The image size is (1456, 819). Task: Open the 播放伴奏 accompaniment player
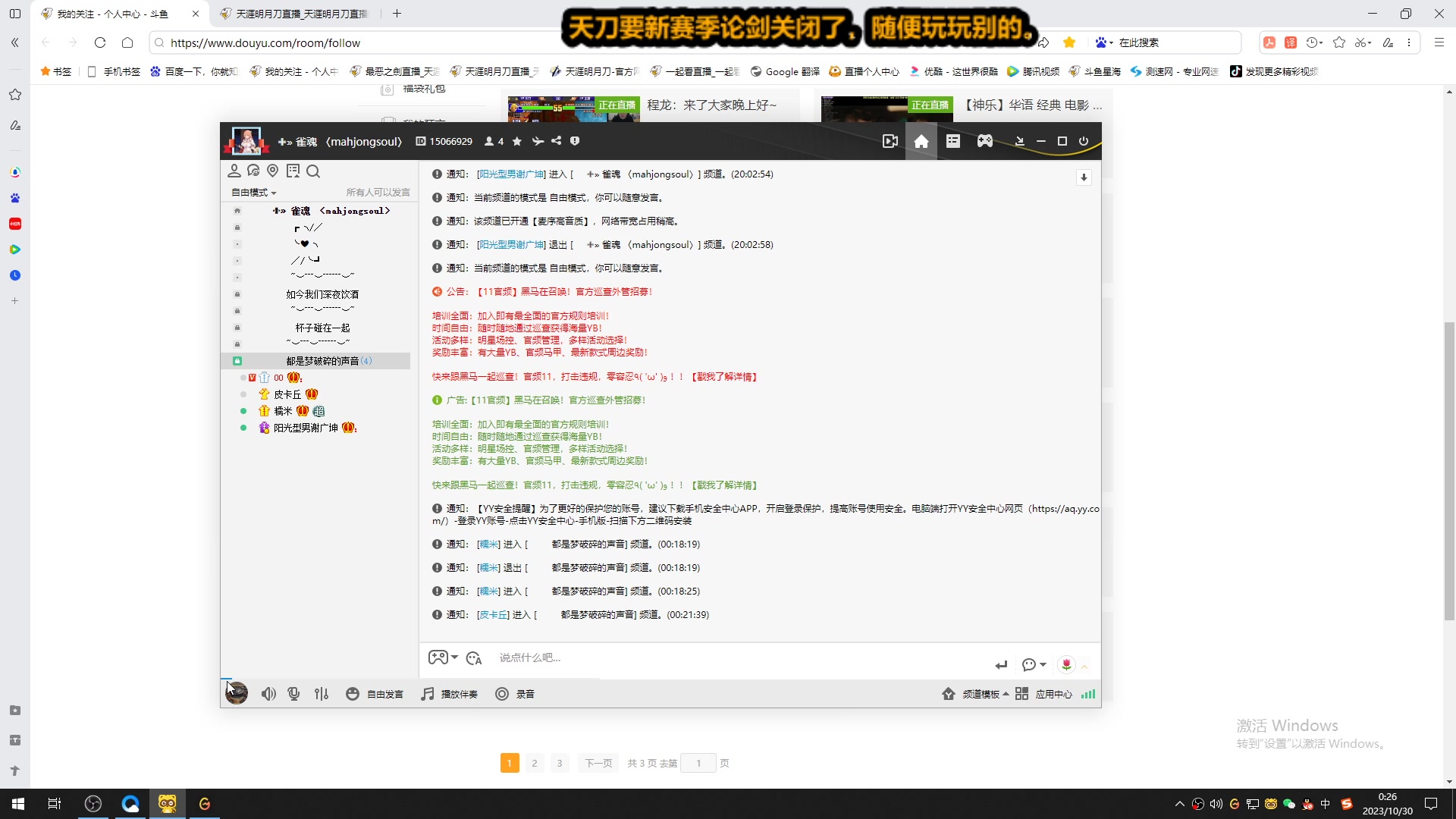(x=448, y=693)
